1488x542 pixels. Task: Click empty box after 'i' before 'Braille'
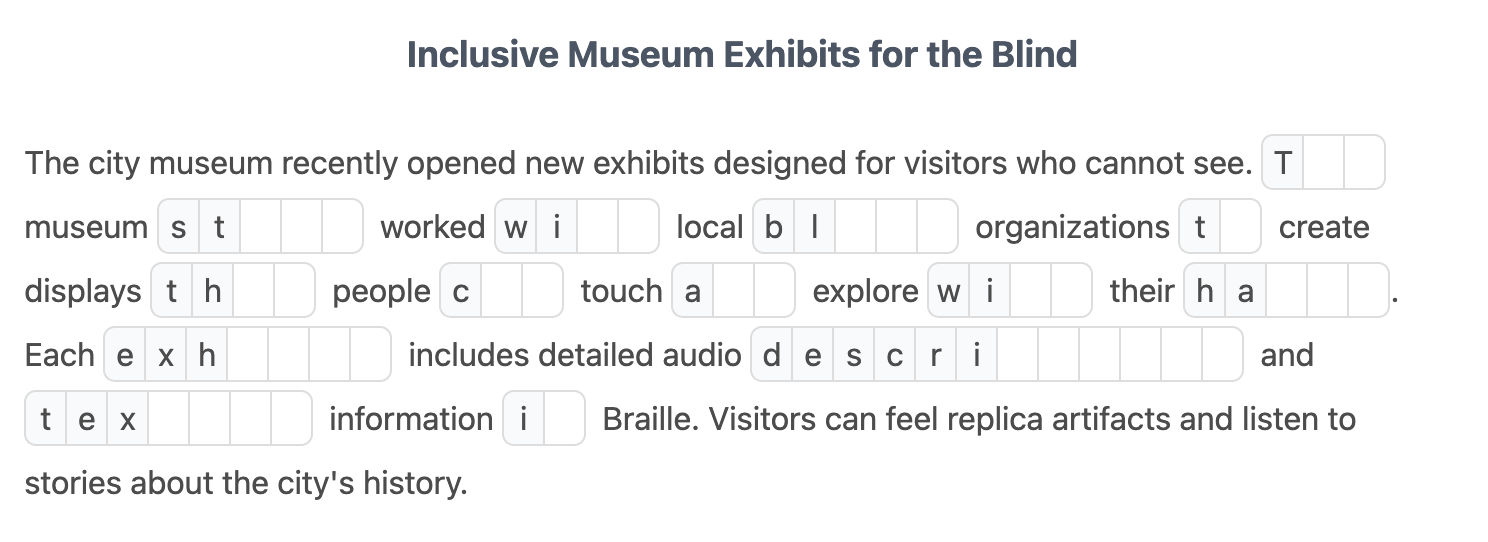click(x=564, y=419)
